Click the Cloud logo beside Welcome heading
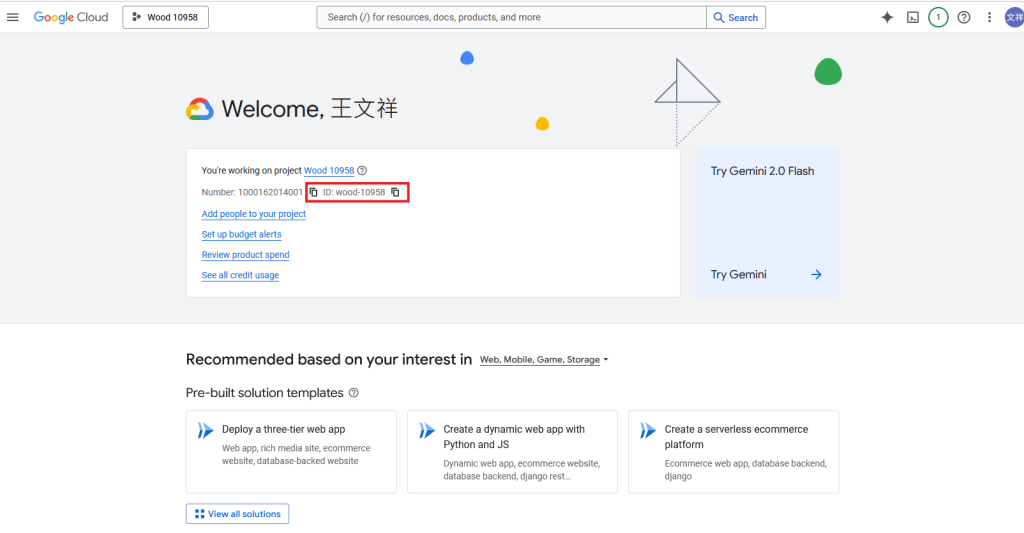Screen dimensions: 1024x533 pos(200,109)
